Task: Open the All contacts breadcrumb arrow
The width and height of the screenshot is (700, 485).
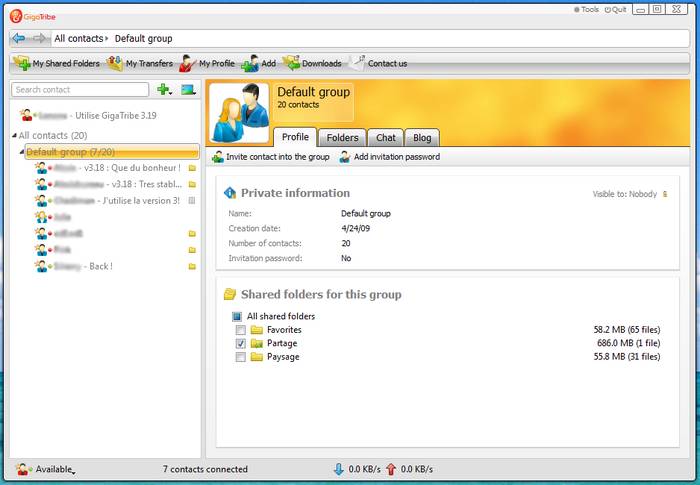Action: pyautogui.click(x=107, y=39)
